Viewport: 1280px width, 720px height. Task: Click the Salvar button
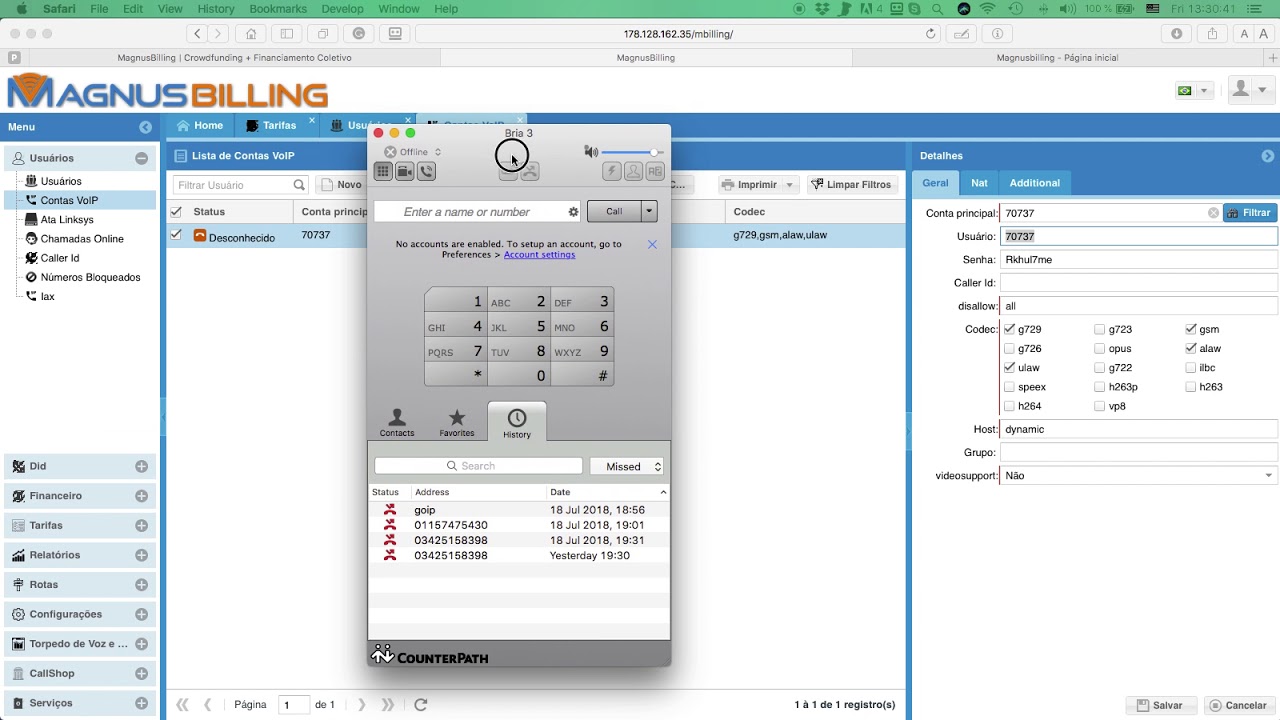[x=1160, y=705]
